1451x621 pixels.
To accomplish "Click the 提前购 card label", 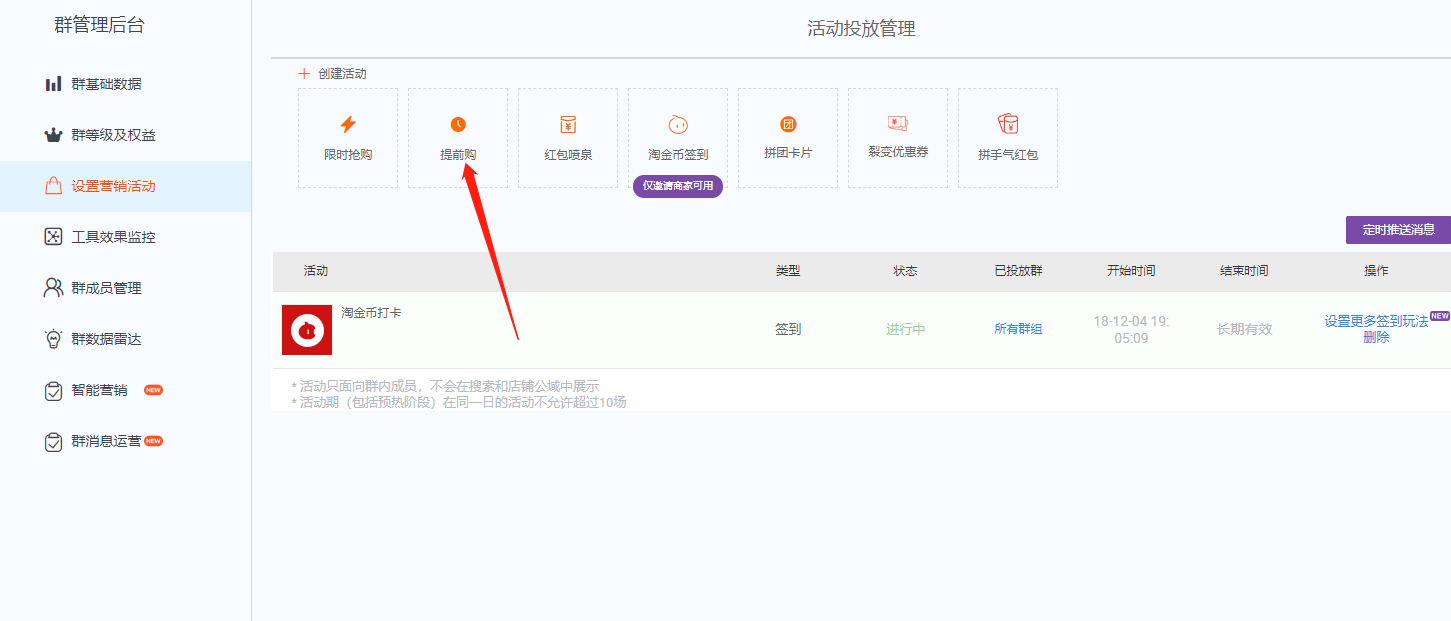I will pos(458,155).
